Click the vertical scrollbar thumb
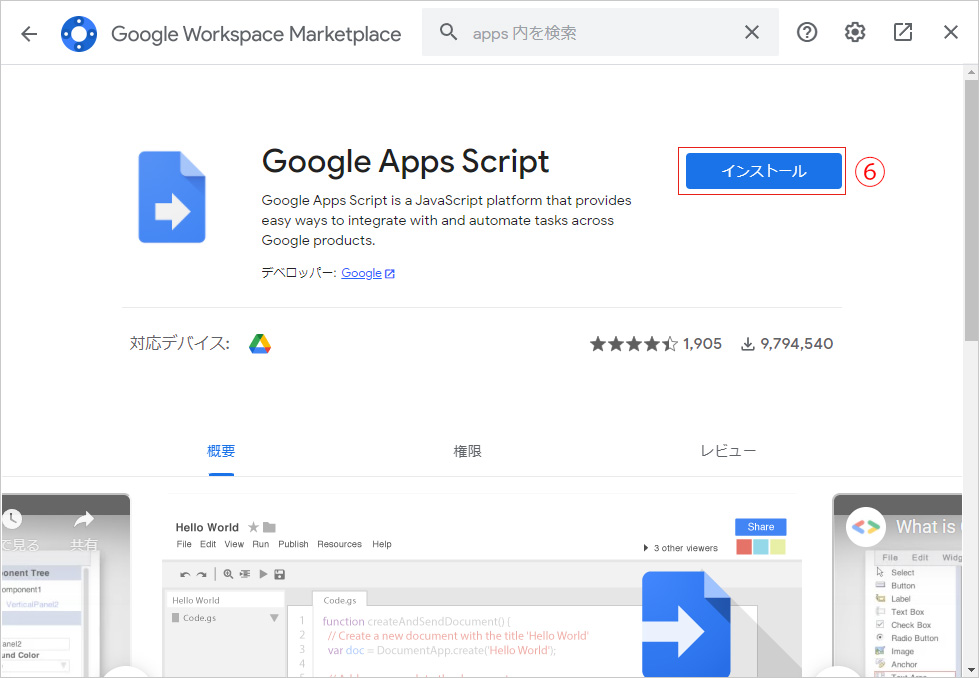The width and height of the screenshot is (979, 678). point(971,210)
